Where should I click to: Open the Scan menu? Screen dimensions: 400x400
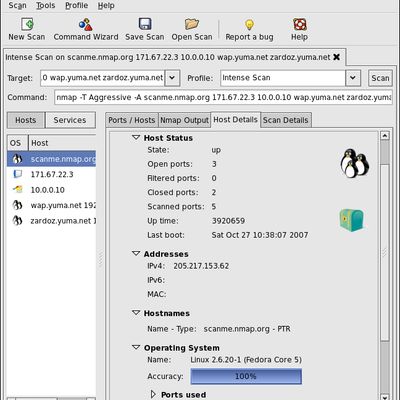[x=17, y=6]
